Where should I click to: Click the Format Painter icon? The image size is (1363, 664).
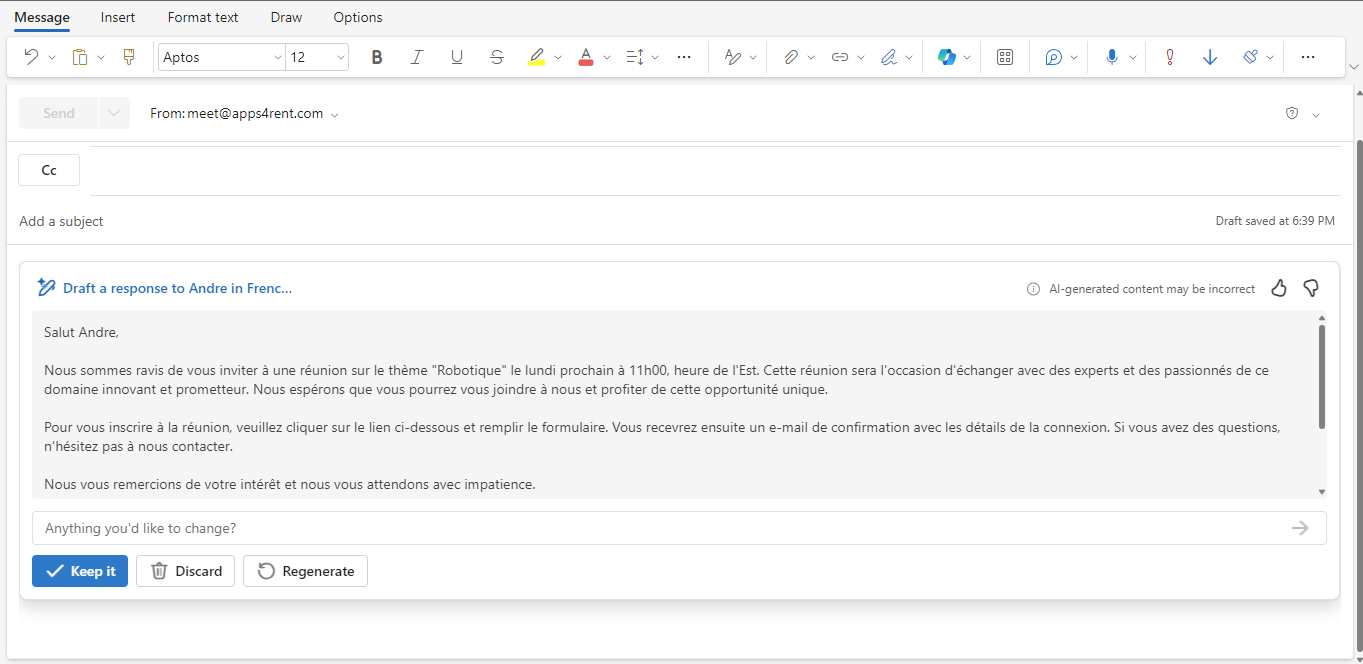(128, 57)
